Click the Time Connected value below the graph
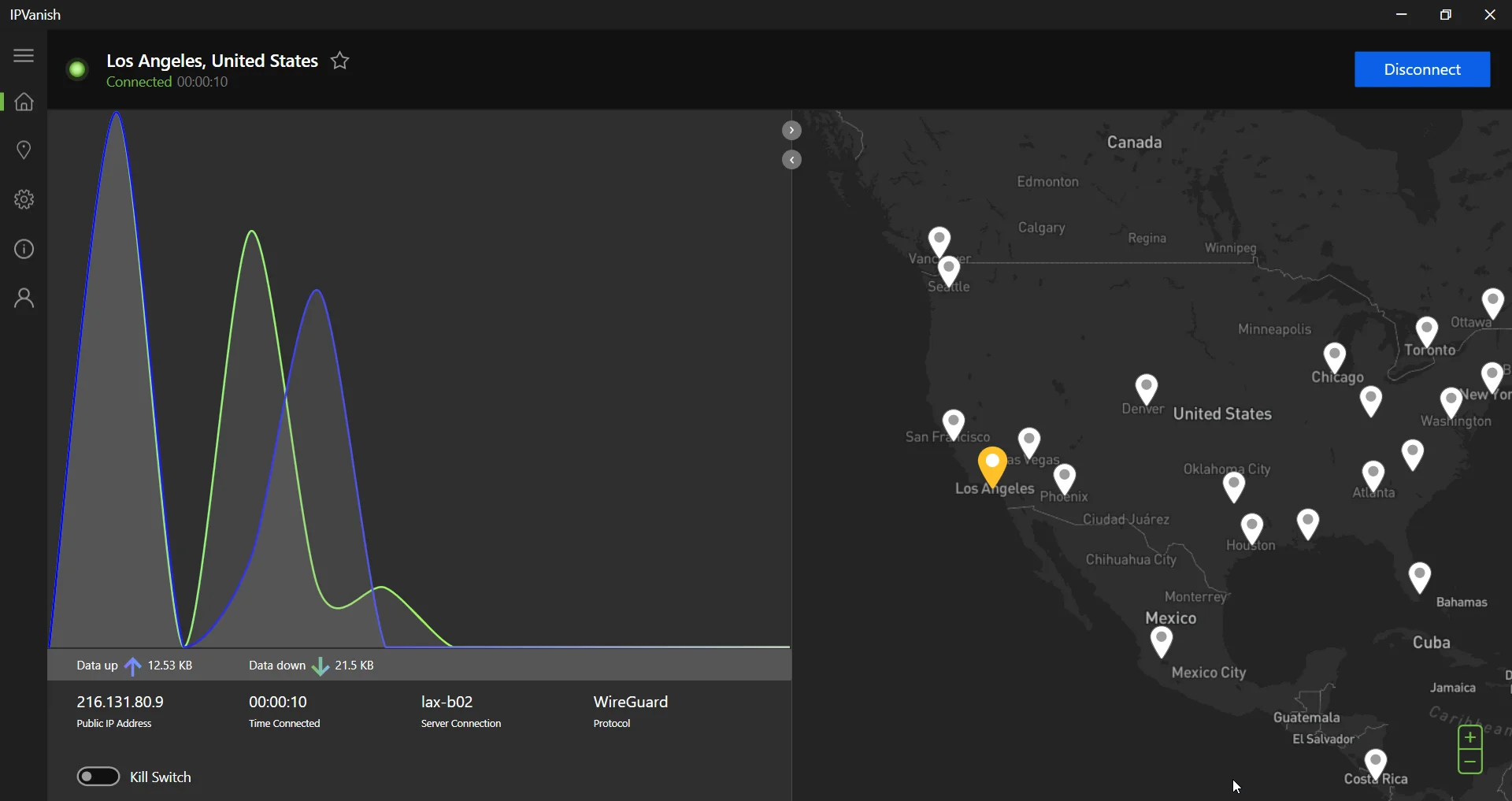This screenshot has width=1512, height=801. tap(278, 702)
